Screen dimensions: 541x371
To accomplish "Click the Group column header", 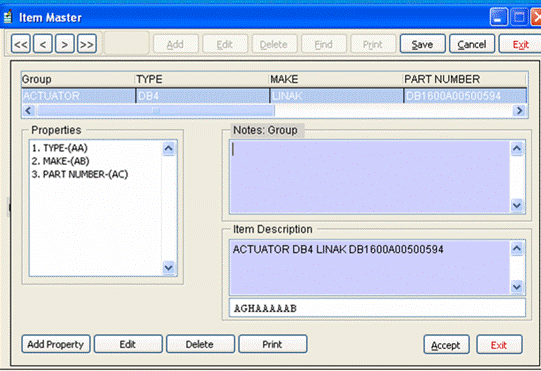I will [x=78, y=79].
